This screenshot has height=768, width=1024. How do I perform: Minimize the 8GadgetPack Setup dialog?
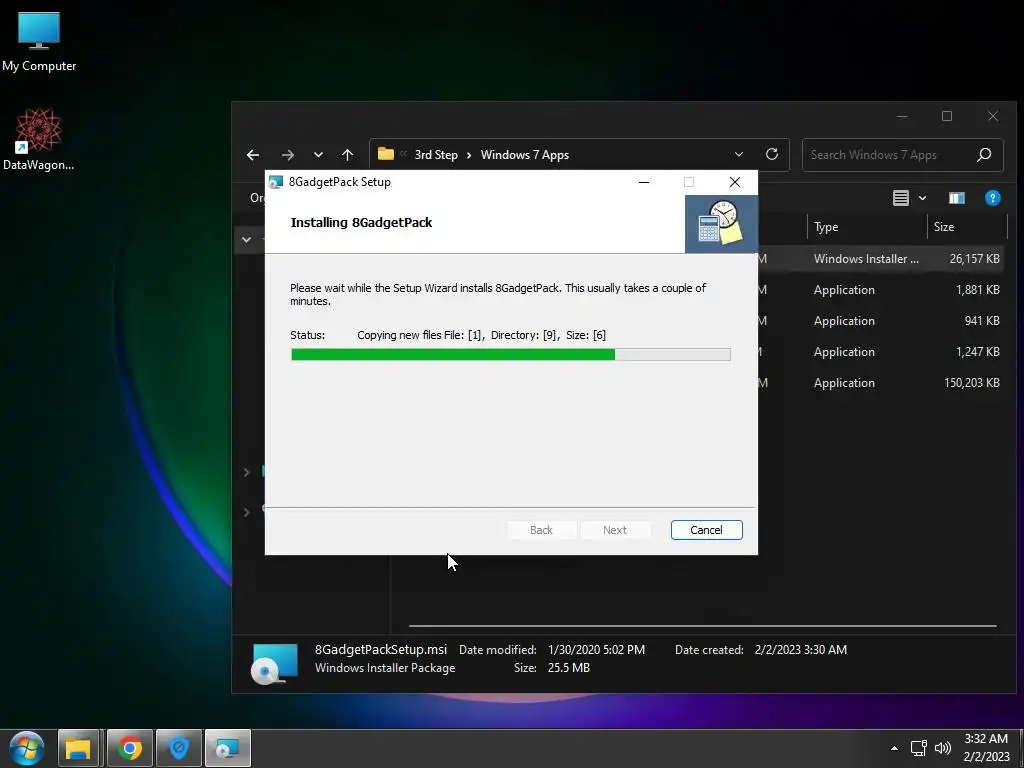(644, 182)
